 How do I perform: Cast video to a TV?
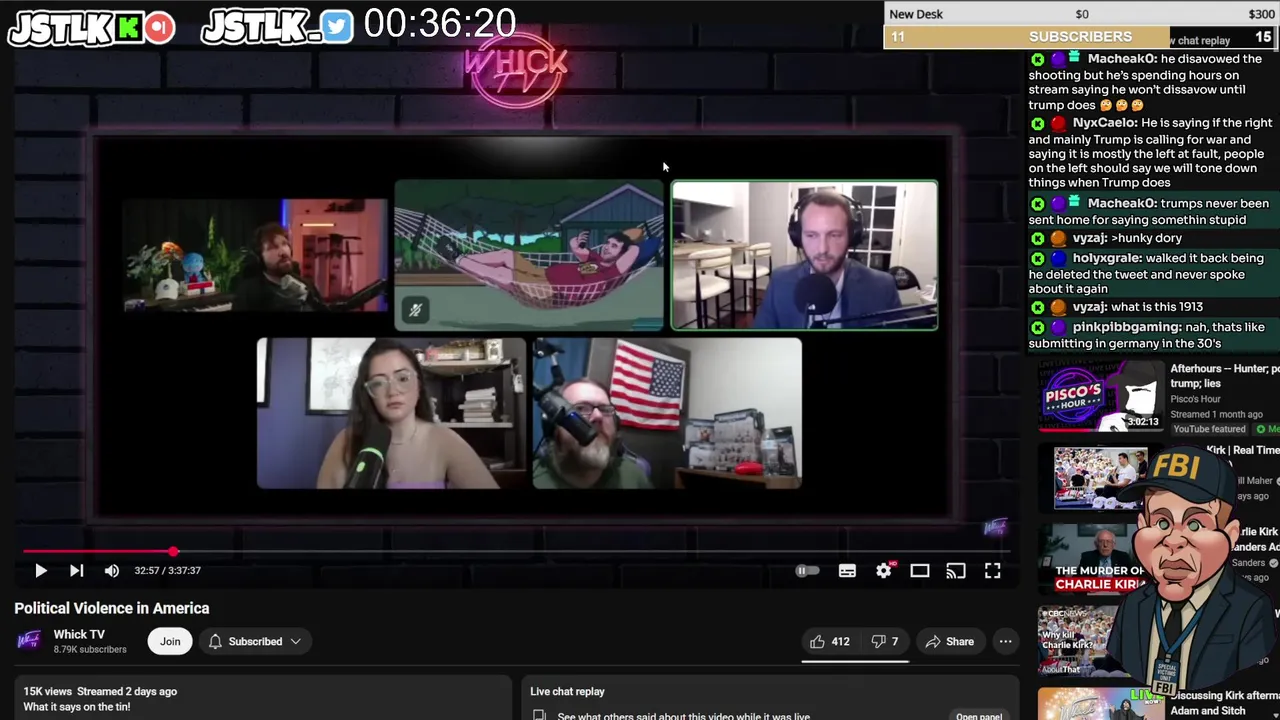(x=956, y=570)
